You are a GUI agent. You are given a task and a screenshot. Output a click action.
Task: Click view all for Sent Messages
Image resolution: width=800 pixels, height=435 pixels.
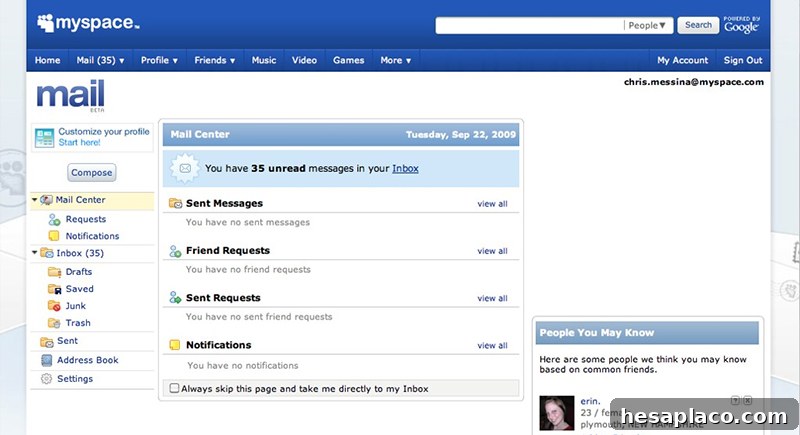(x=492, y=203)
